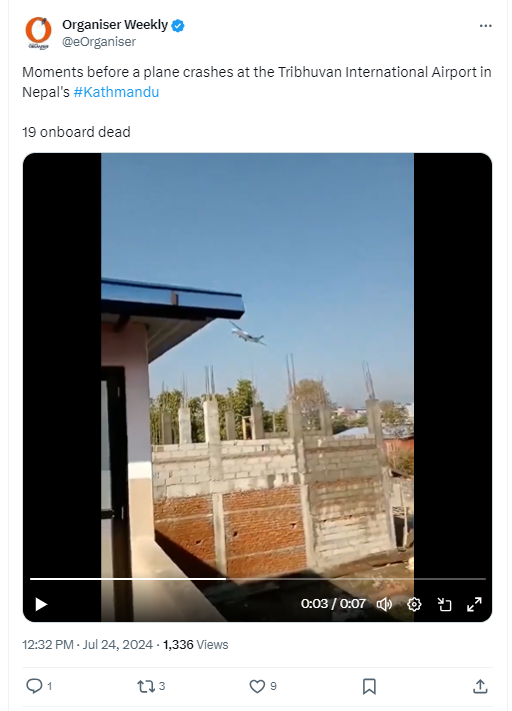View the 1,336 Views analytics

point(195,644)
